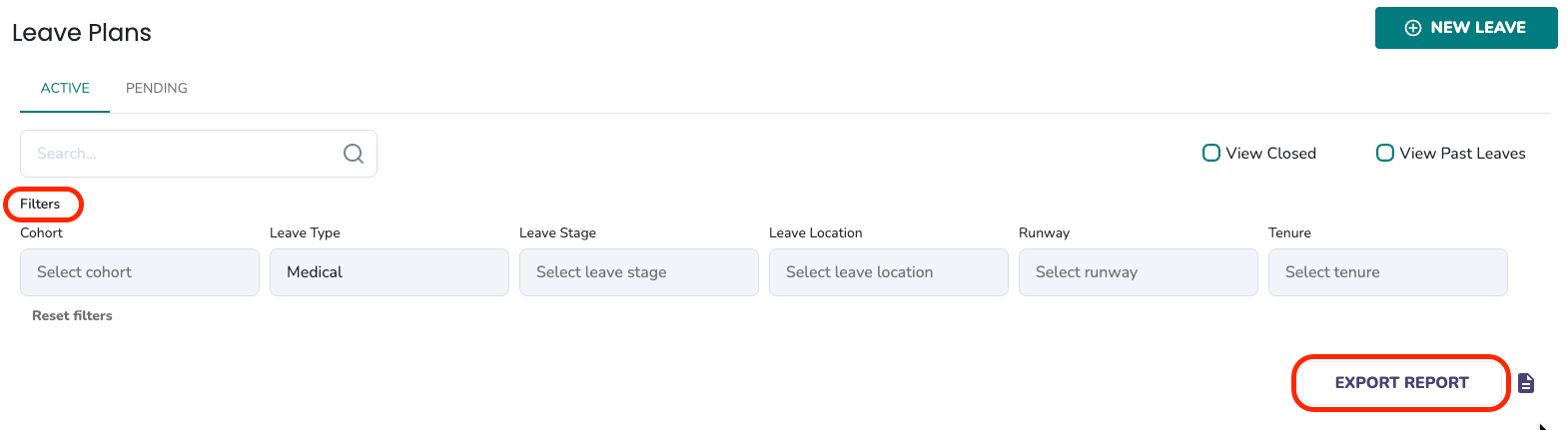The image size is (1568, 430).
Task: Enable the View Past Leaves checkbox
Action: (x=1385, y=153)
